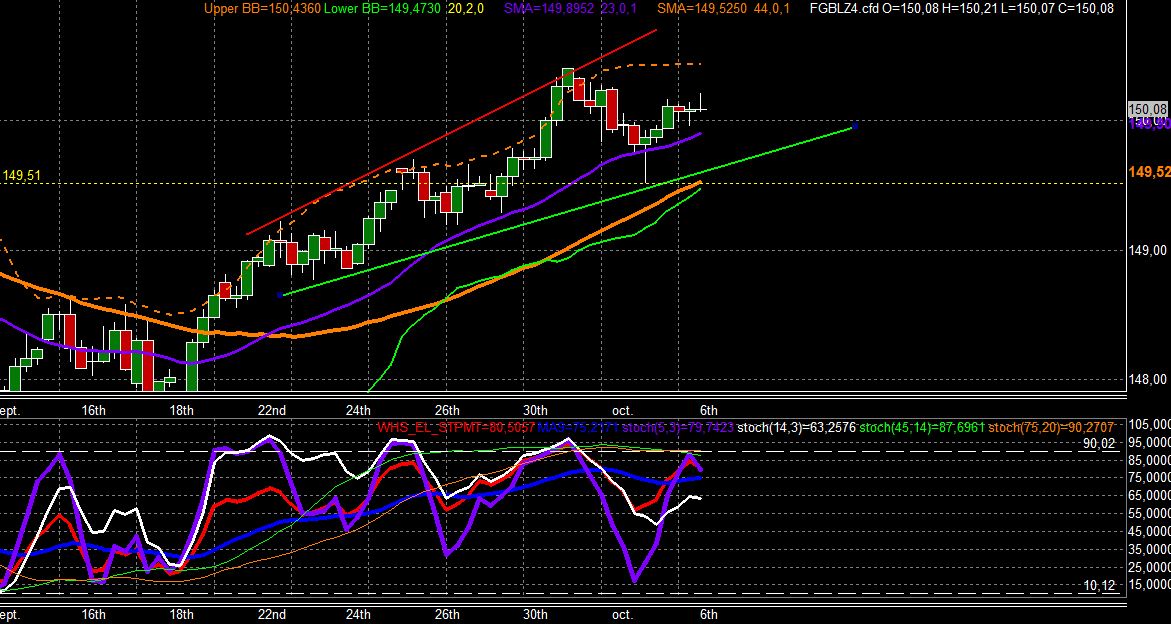Click the '148,00' price-axis label
This screenshot has width=1171, height=624.
(x=1149, y=379)
